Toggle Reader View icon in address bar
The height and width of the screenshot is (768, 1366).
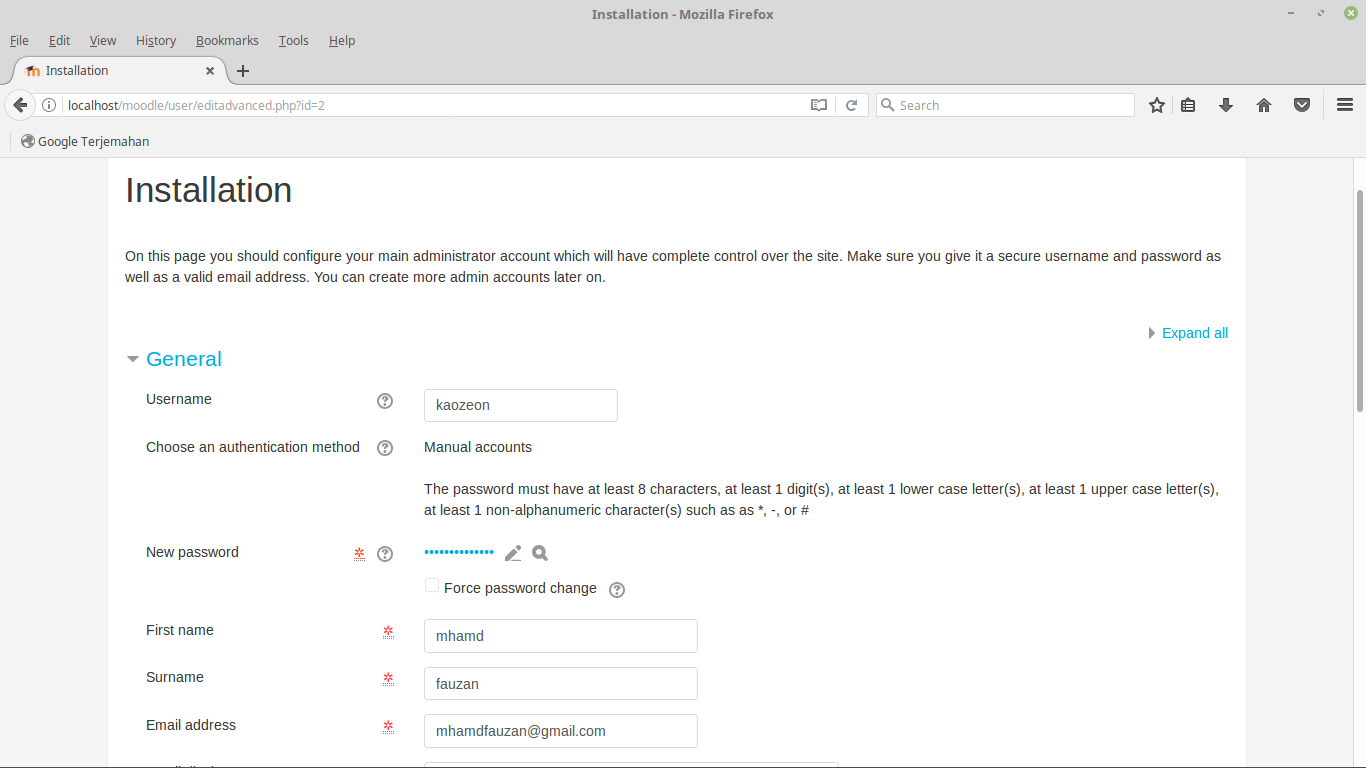click(x=819, y=105)
